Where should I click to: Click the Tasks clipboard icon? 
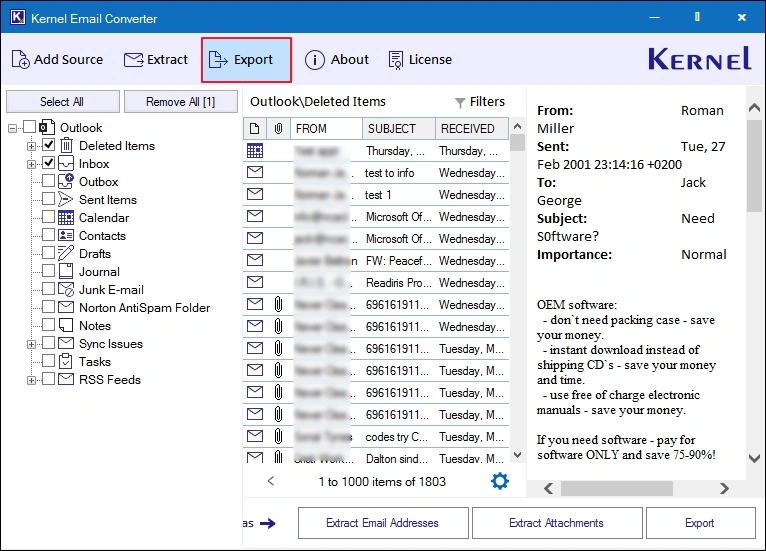[65, 361]
